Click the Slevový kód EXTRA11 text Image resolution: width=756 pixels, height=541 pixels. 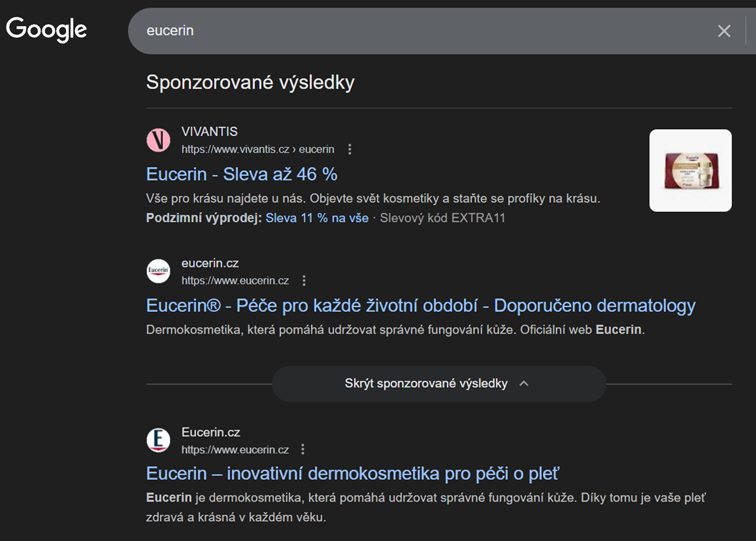(x=442, y=218)
